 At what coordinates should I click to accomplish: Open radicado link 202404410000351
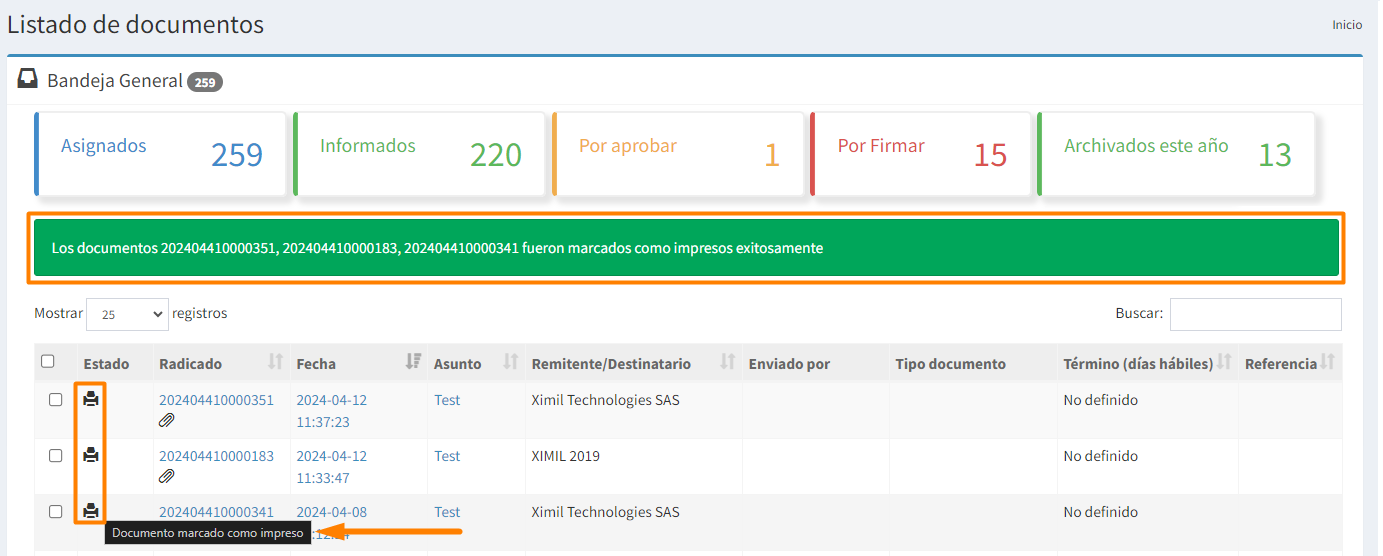click(x=216, y=400)
